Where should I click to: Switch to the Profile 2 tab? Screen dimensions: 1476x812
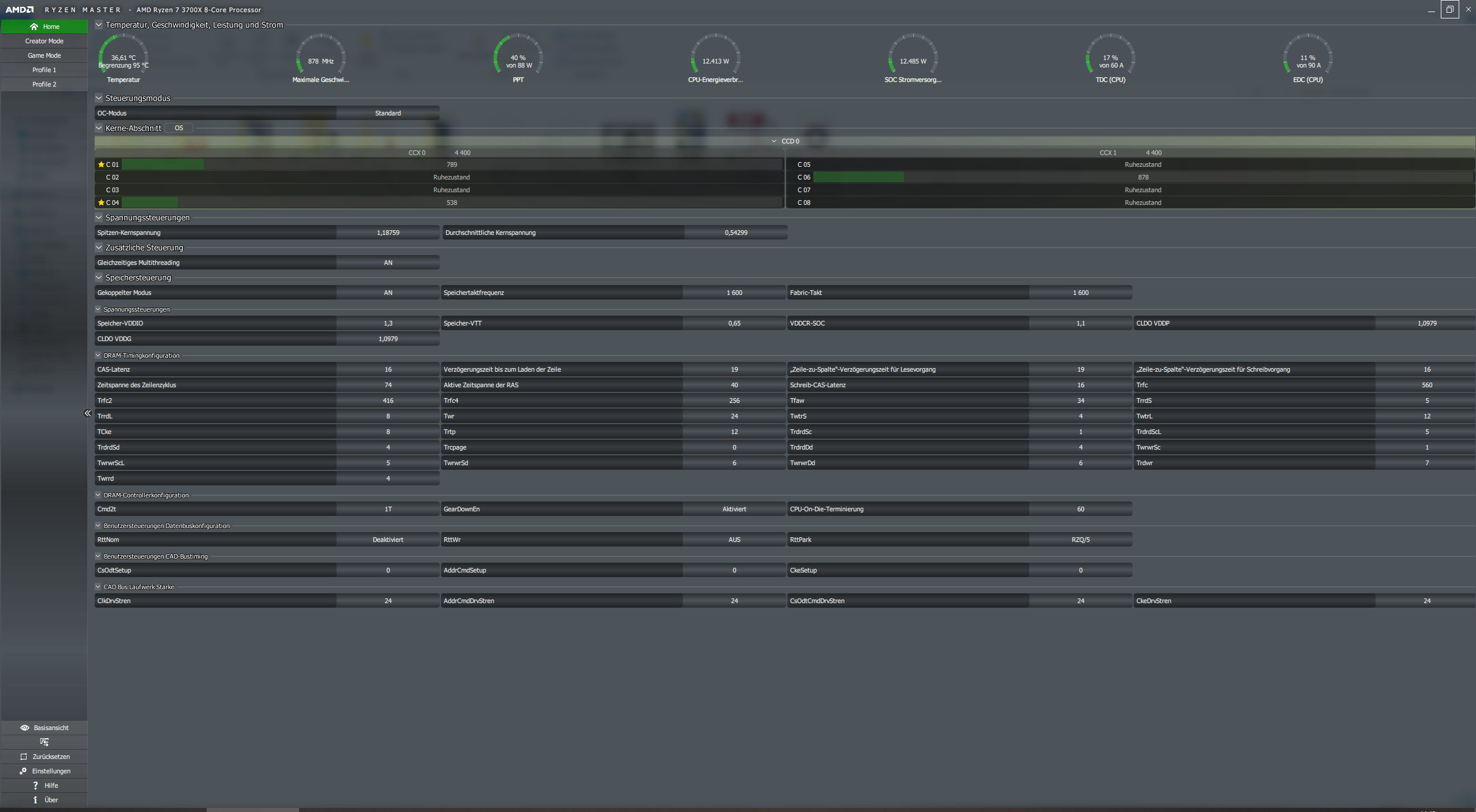(x=44, y=84)
